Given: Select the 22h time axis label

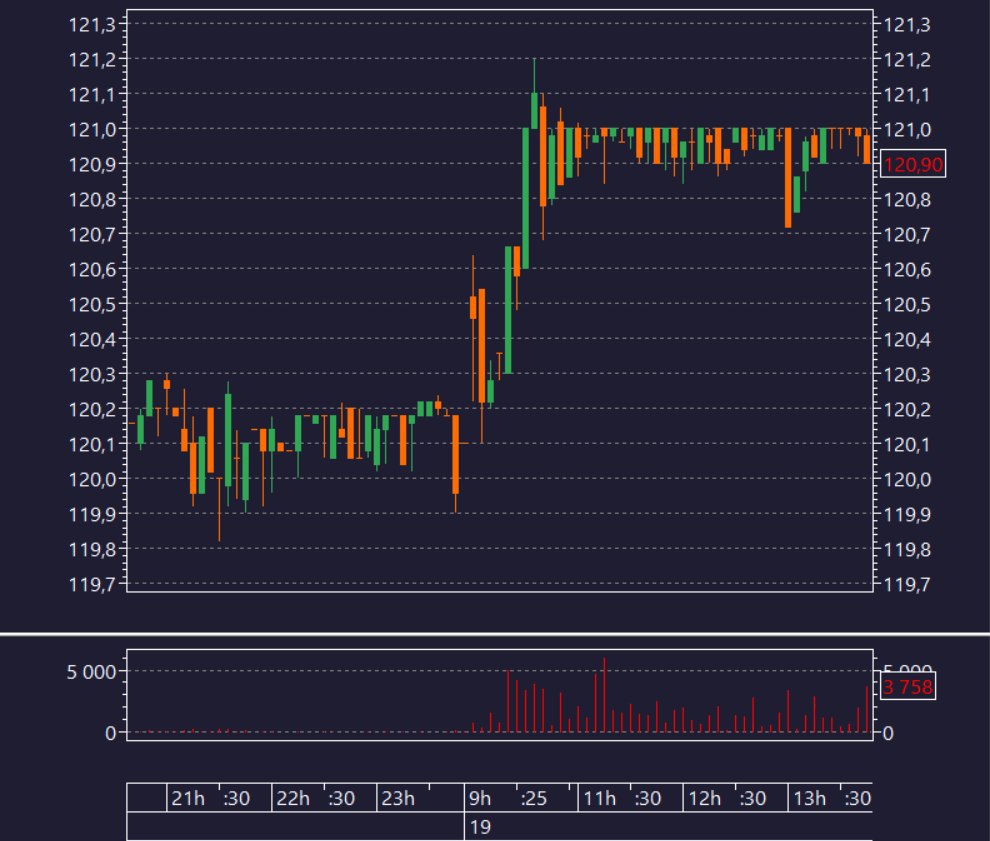Looking at the screenshot, I should click(293, 799).
